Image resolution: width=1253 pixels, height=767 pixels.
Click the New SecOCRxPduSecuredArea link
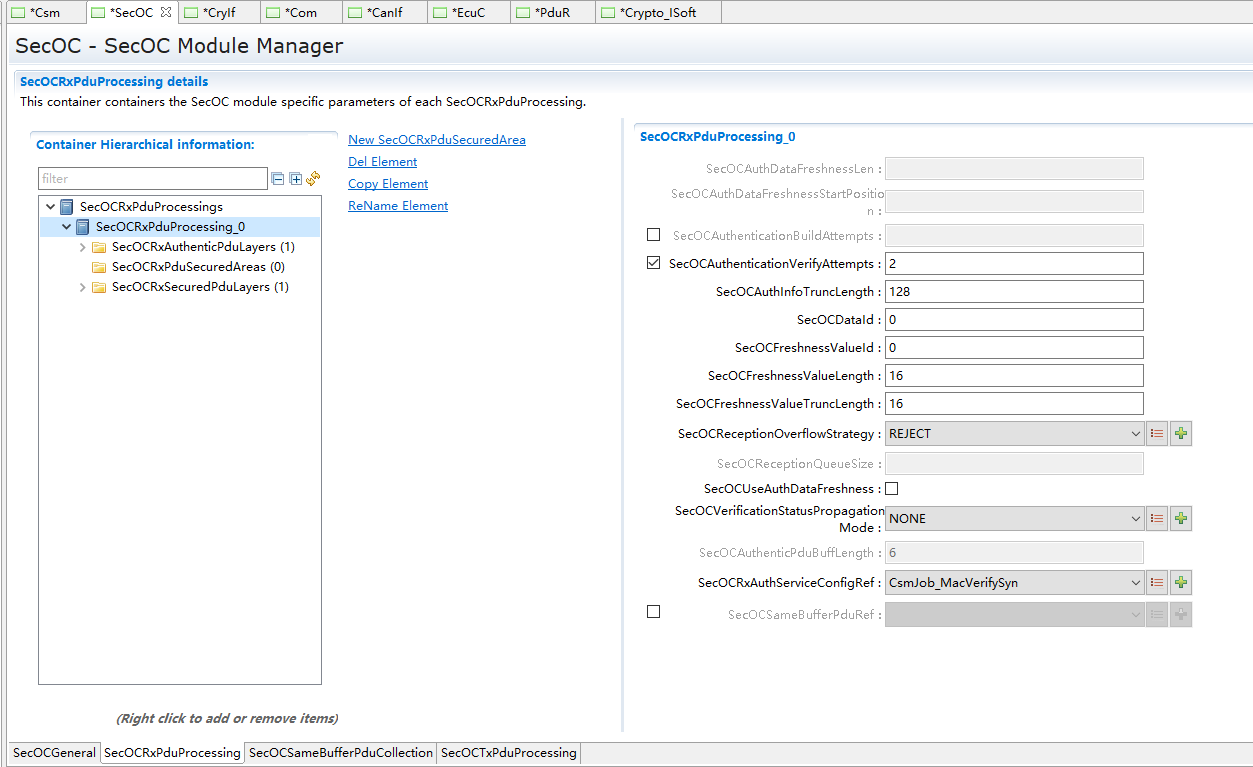pyautogui.click(x=436, y=140)
